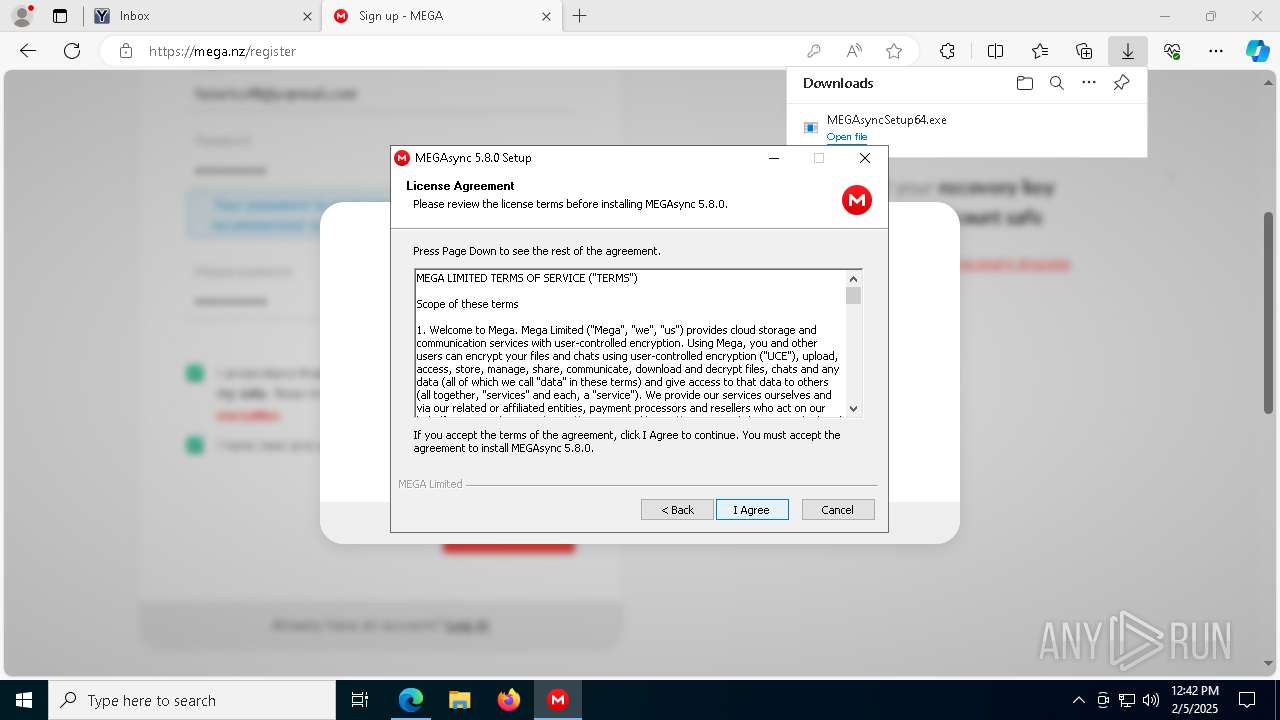
Task: Go back with the Back button in setup
Action: (677, 510)
